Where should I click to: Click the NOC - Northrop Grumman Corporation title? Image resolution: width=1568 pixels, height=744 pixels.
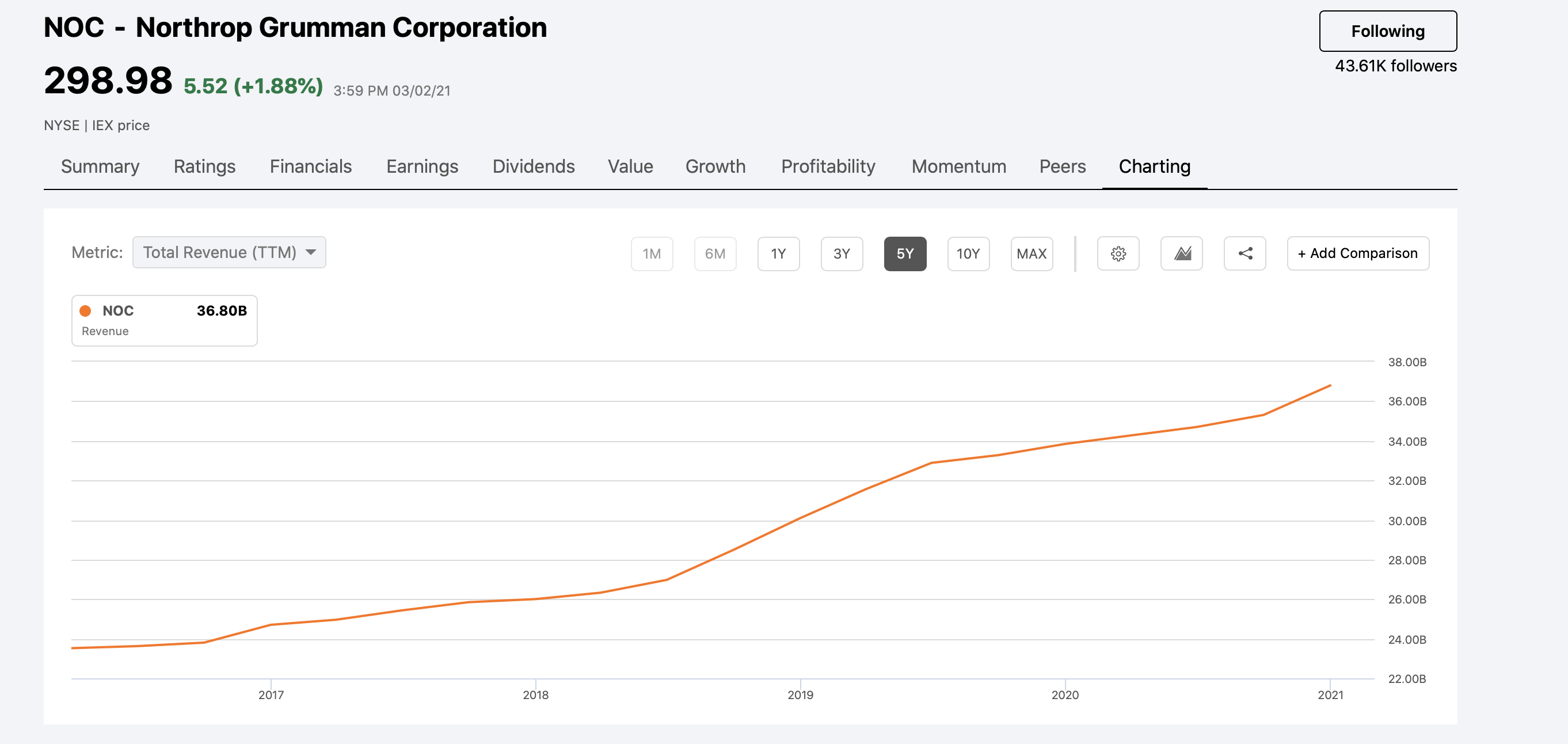click(x=295, y=28)
